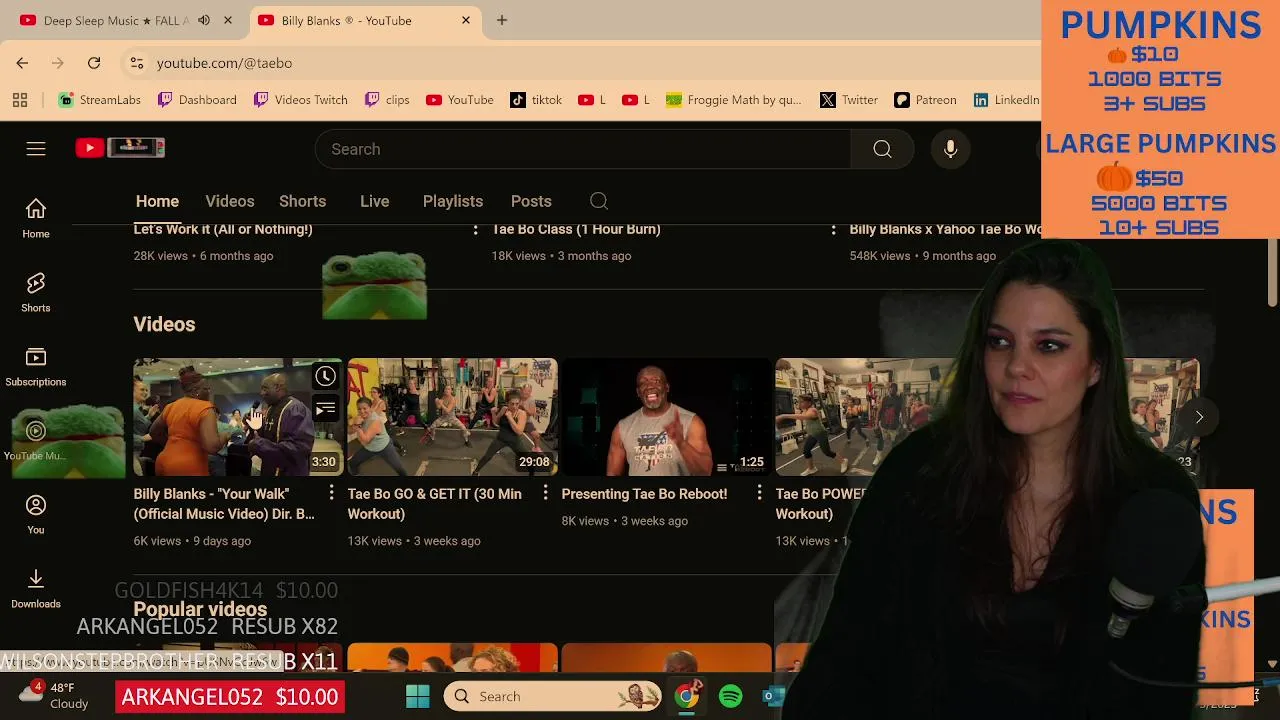Open Let's Work it (All or Nothing!) title
The width and height of the screenshot is (1280, 720).
(x=223, y=229)
